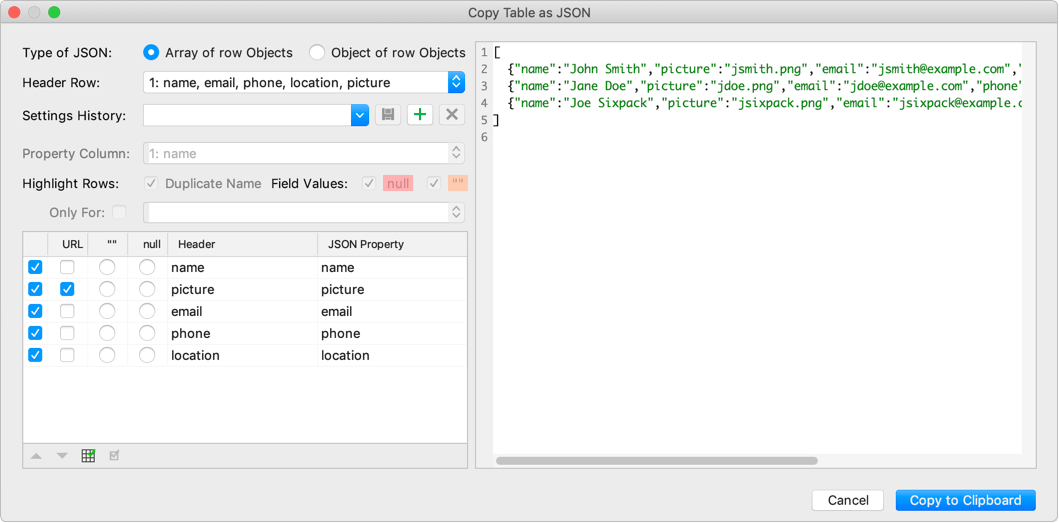Screen dimensions: 1059x523
Task: Click the URL column heading
Action: coord(68,244)
